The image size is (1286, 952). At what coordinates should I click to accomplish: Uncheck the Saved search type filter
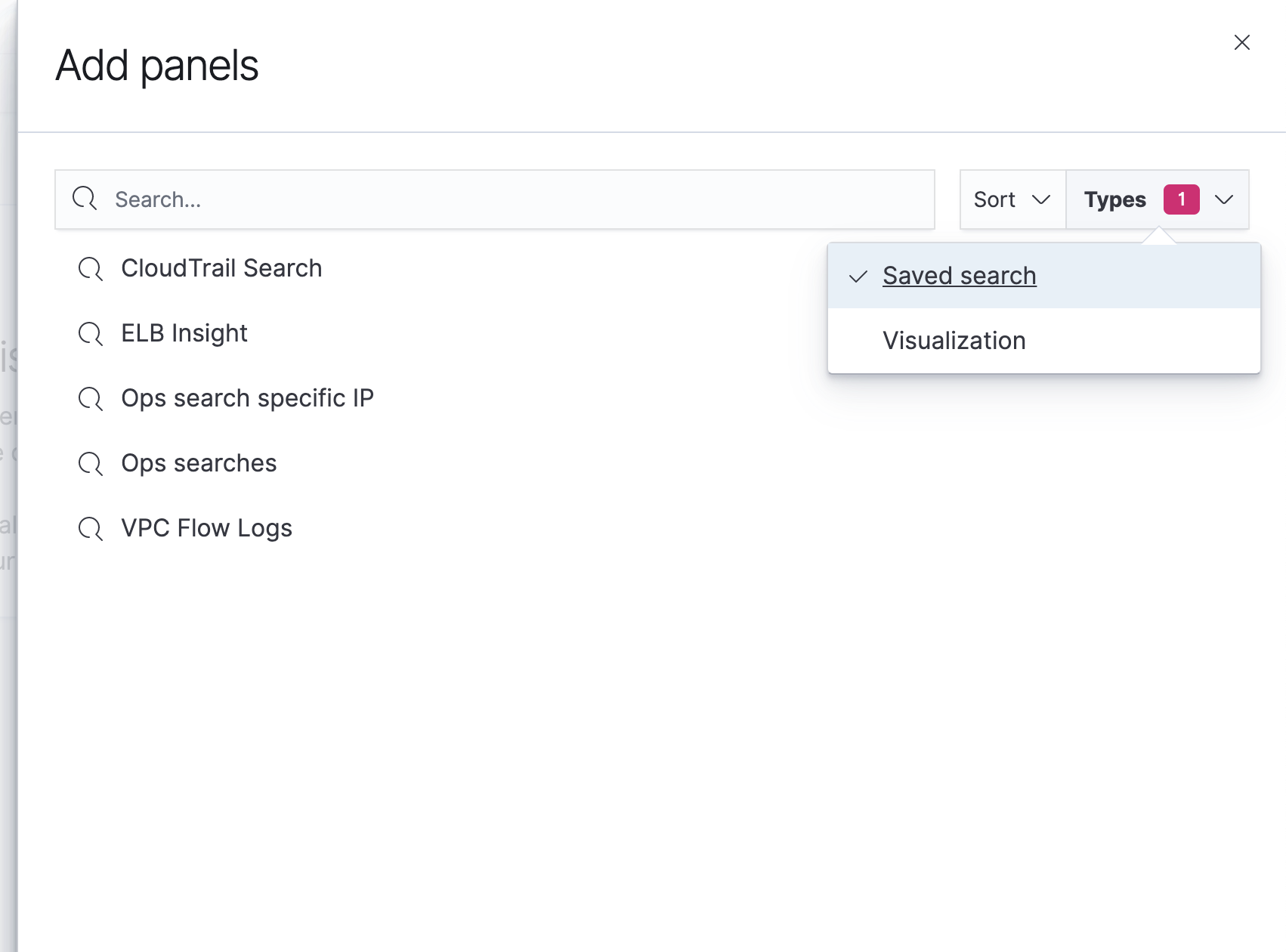[x=959, y=276]
